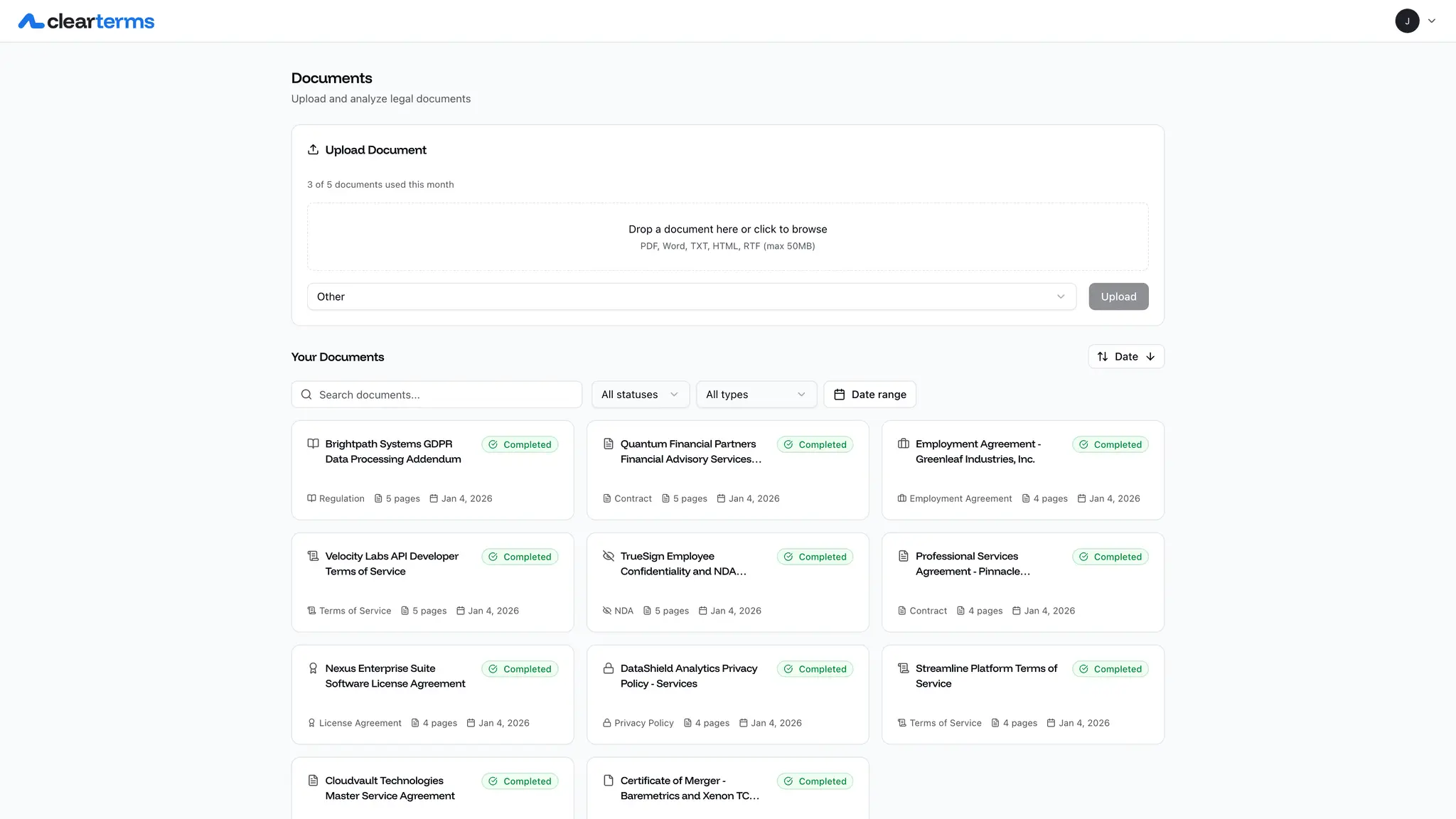Click the clearterms logo
Viewport: 1456px width, 819px height.
coord(86,21)
